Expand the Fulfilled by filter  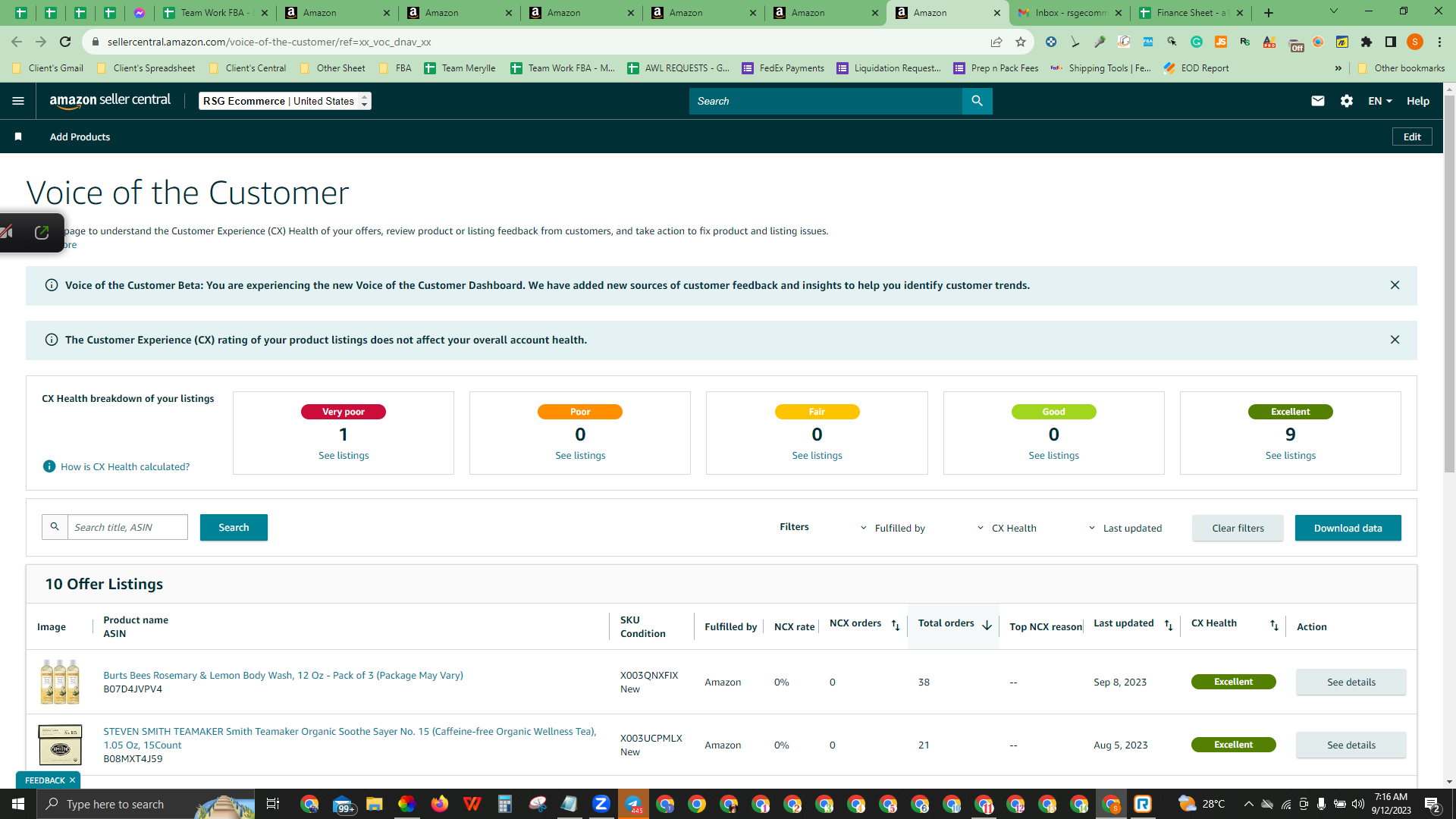893,528
